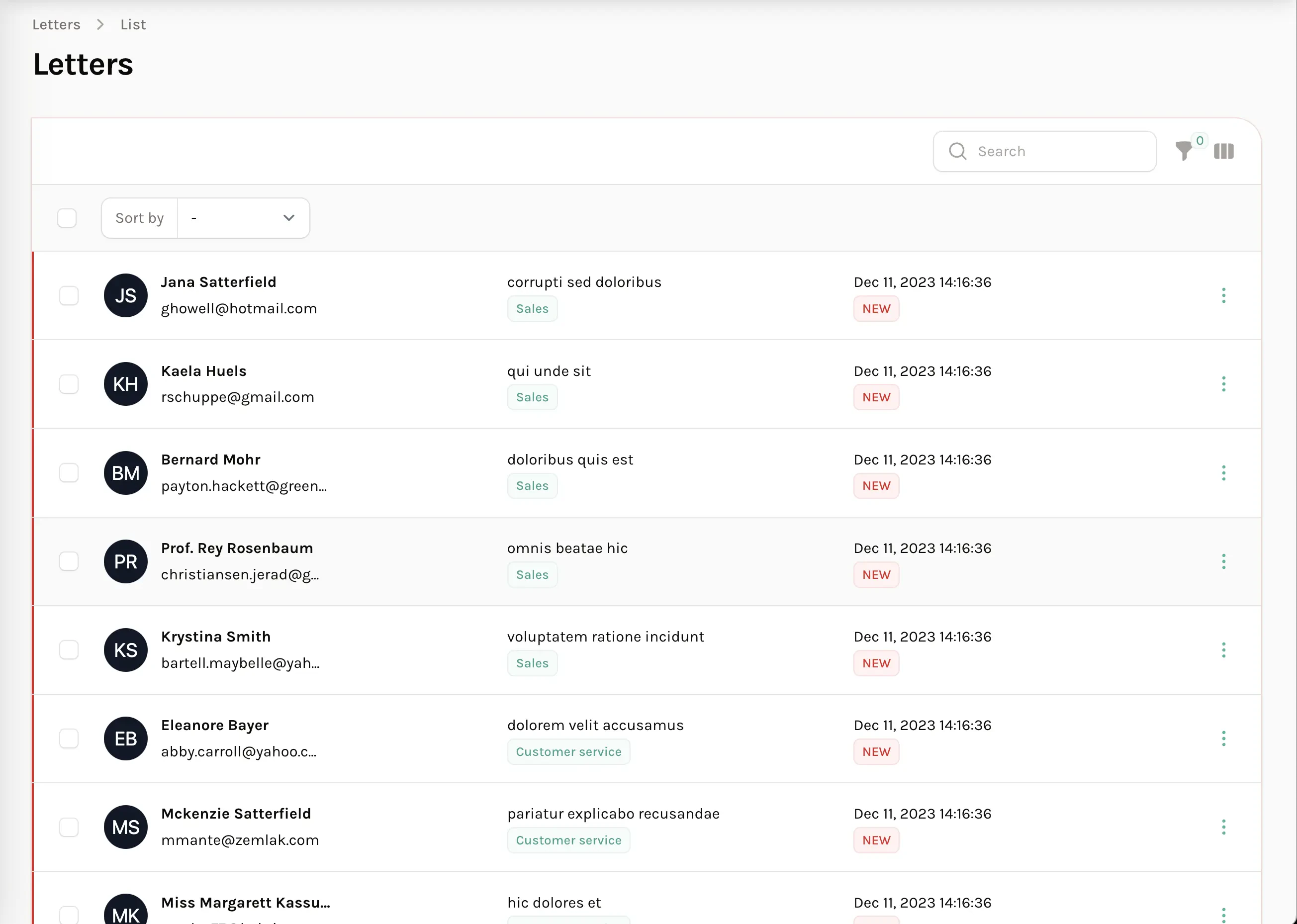Click the columns/layout toggle icon
The width and height of the screenshot is (1297, 924).
click(1224, 151)
